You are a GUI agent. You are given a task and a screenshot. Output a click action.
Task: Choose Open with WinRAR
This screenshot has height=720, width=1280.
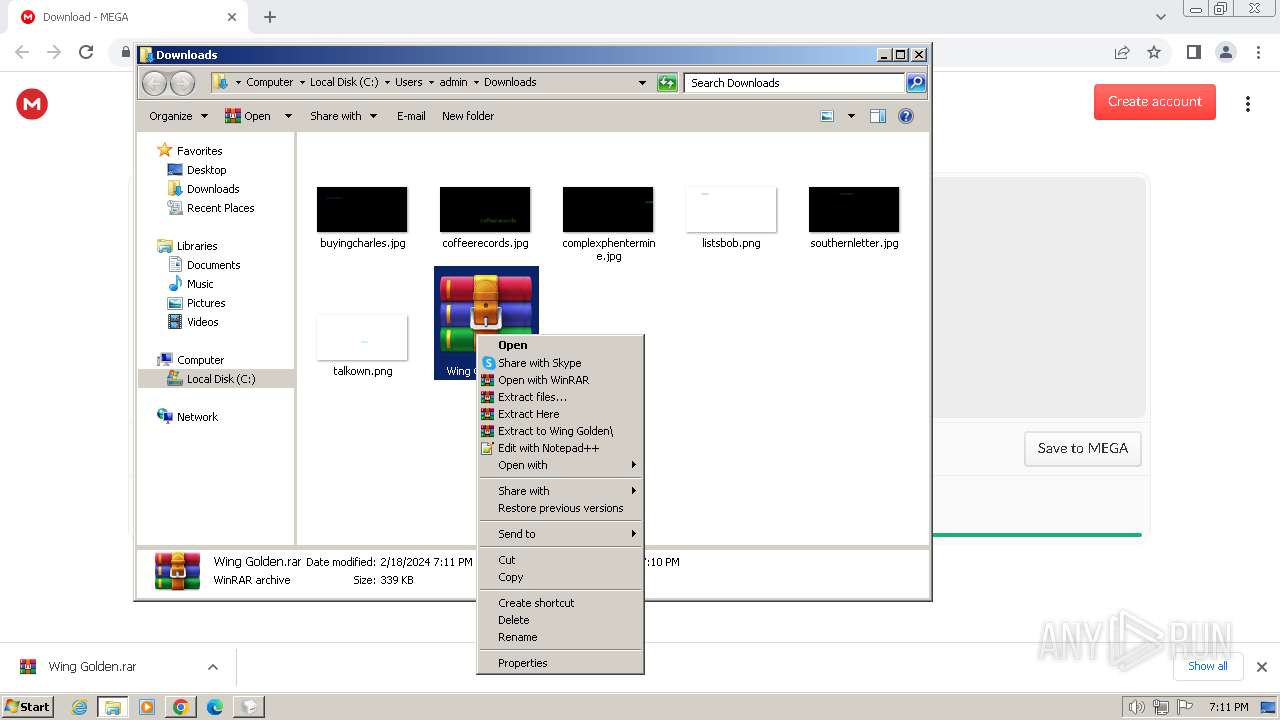click(x=560, y=380)
